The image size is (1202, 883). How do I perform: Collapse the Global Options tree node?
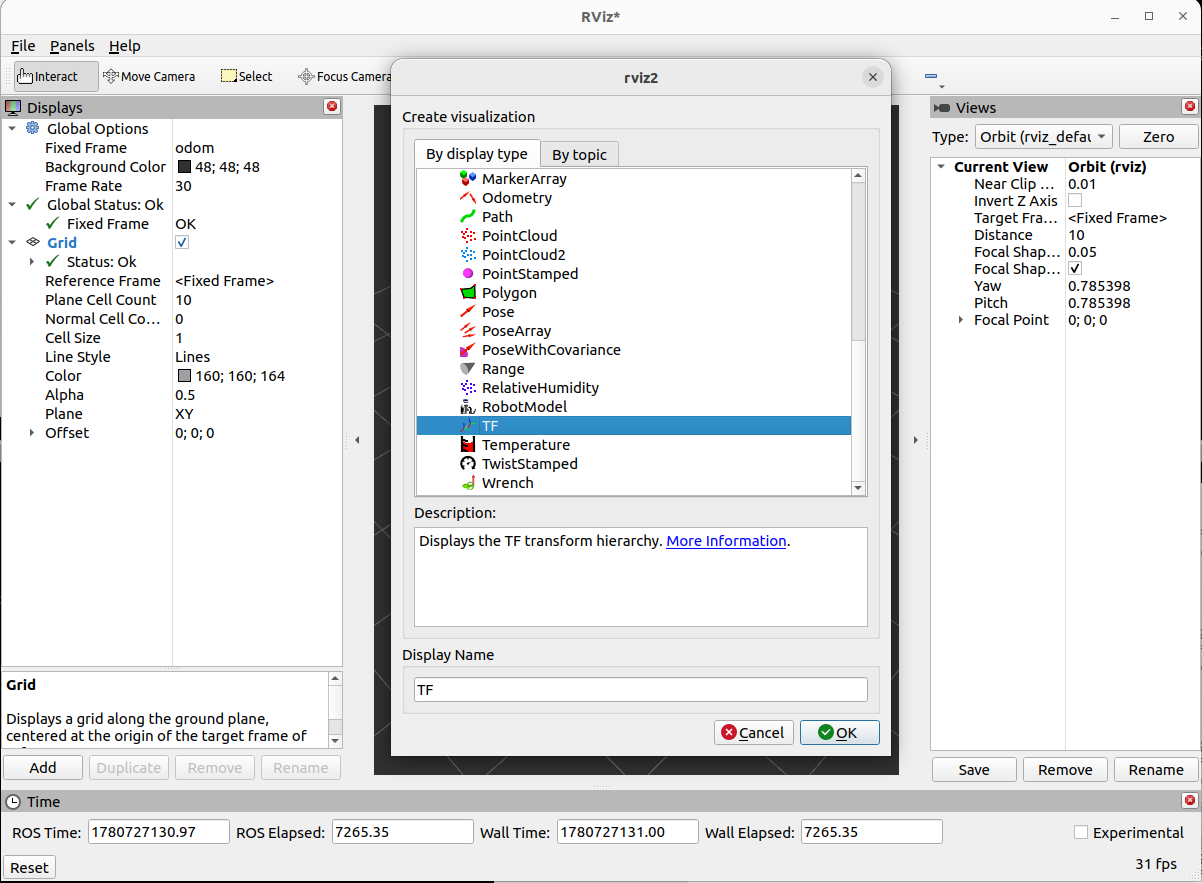click(x=12, y=128)
